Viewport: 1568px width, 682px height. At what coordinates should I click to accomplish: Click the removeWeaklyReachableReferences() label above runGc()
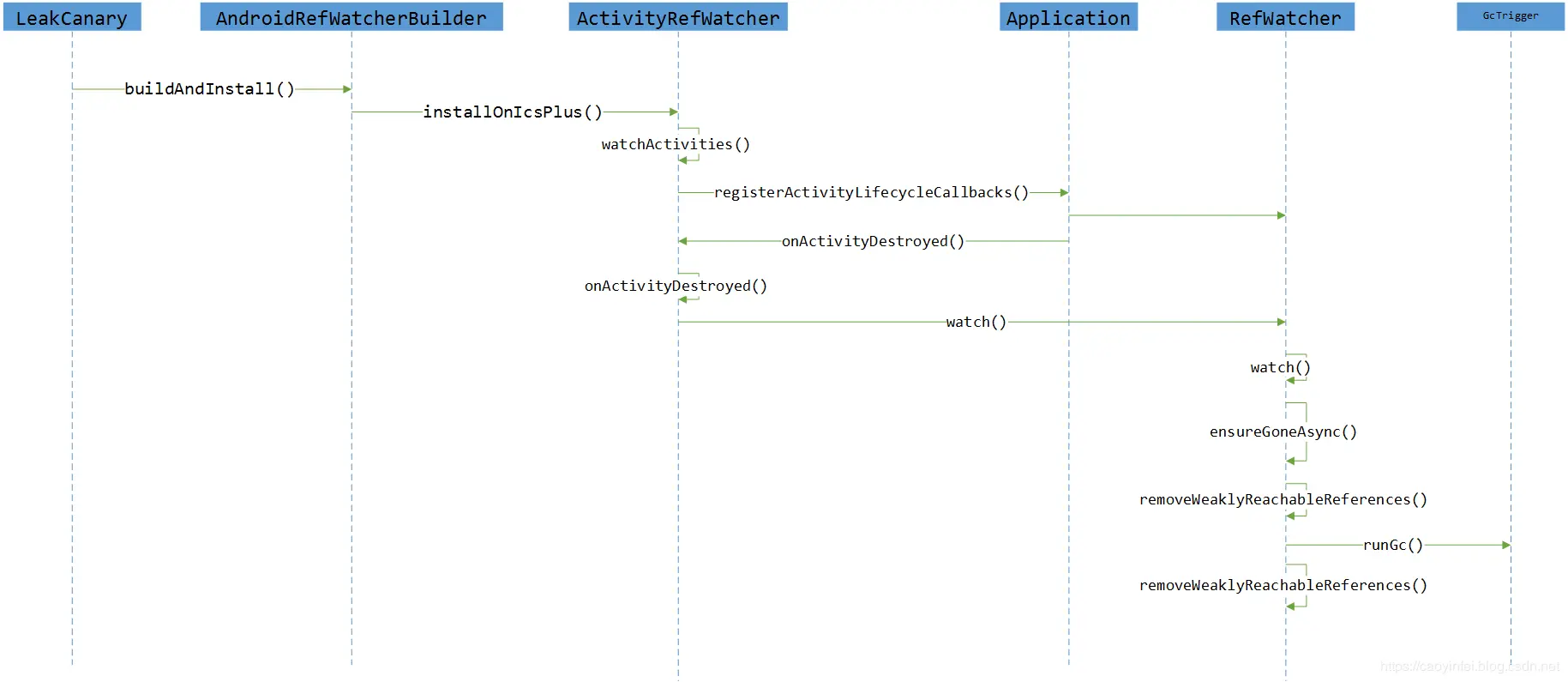coord(1283,499)
